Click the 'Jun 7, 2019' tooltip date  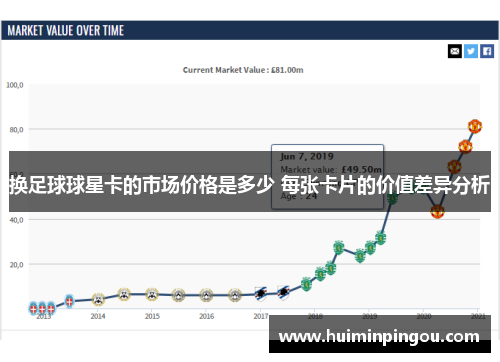click(307, 156)
